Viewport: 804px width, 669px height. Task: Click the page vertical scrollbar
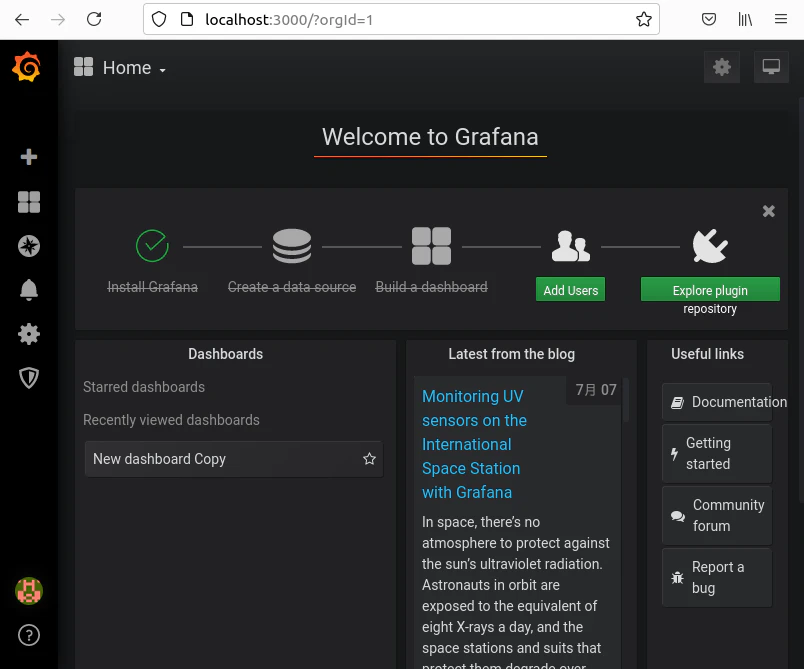pos(801,300)
